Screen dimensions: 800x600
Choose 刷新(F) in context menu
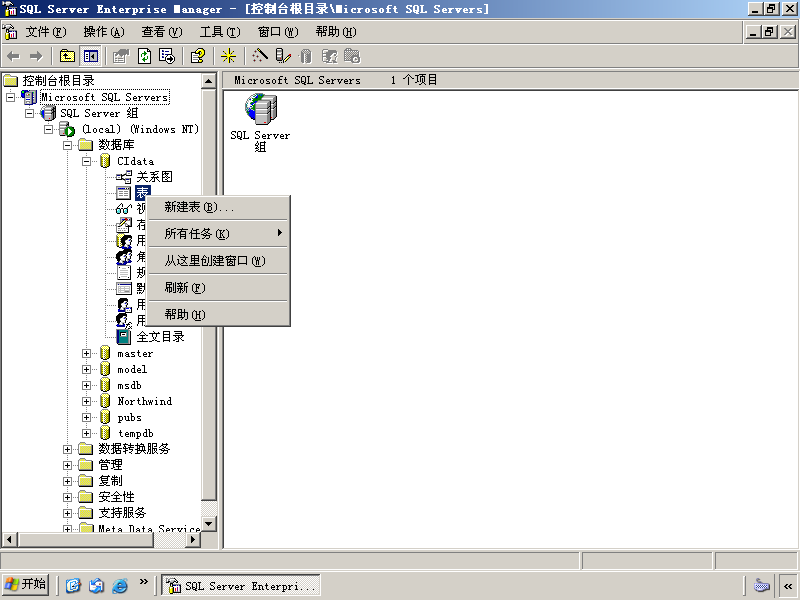[218, 288]
